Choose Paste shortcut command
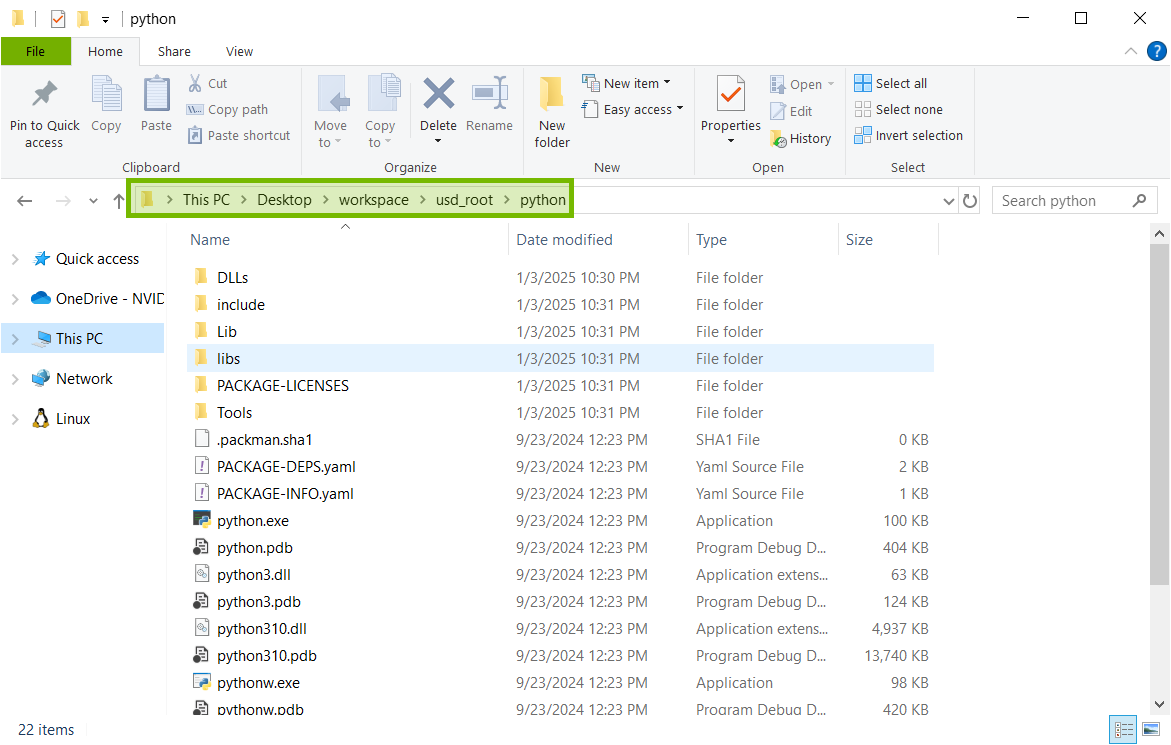The width and height of the screenshot is (1171, 745). (x=239, y=136)
